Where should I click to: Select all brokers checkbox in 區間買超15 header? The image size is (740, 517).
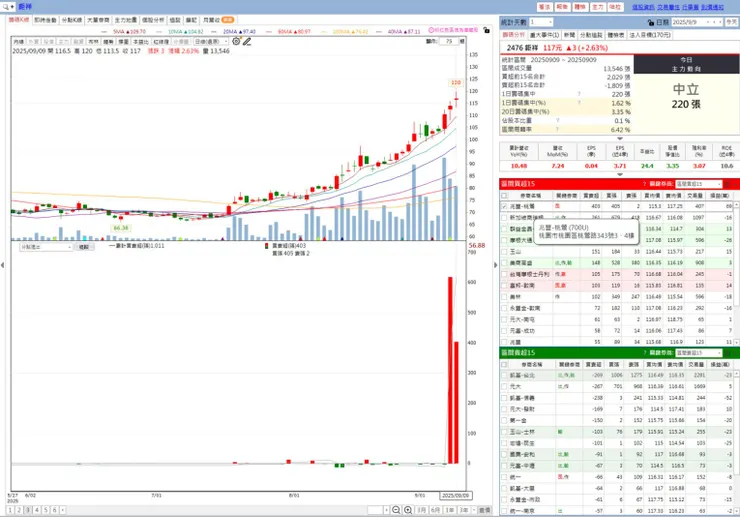pos(504,195)
